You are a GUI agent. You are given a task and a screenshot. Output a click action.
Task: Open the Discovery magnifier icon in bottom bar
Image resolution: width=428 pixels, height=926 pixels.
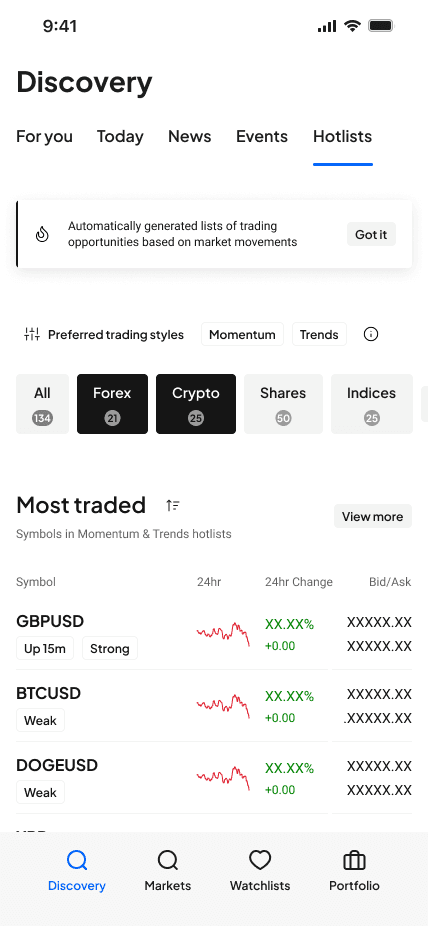coord(77,860)
